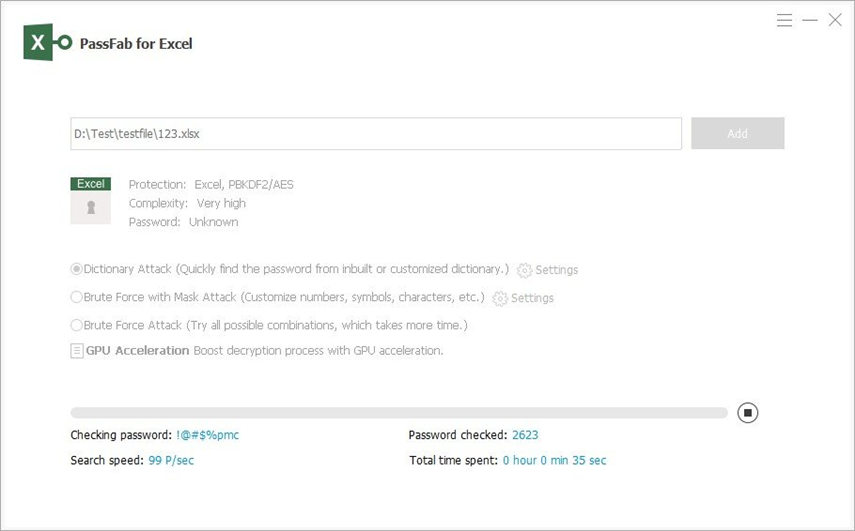Click the Excel lock file icon
This screenshot has height=531, width=855.
pos(91,207)
